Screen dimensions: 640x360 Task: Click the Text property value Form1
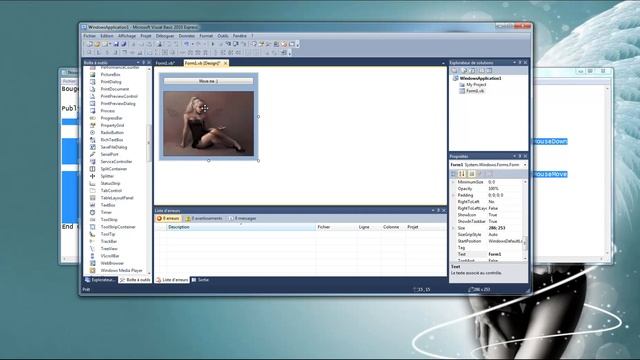tap(505, 254)
